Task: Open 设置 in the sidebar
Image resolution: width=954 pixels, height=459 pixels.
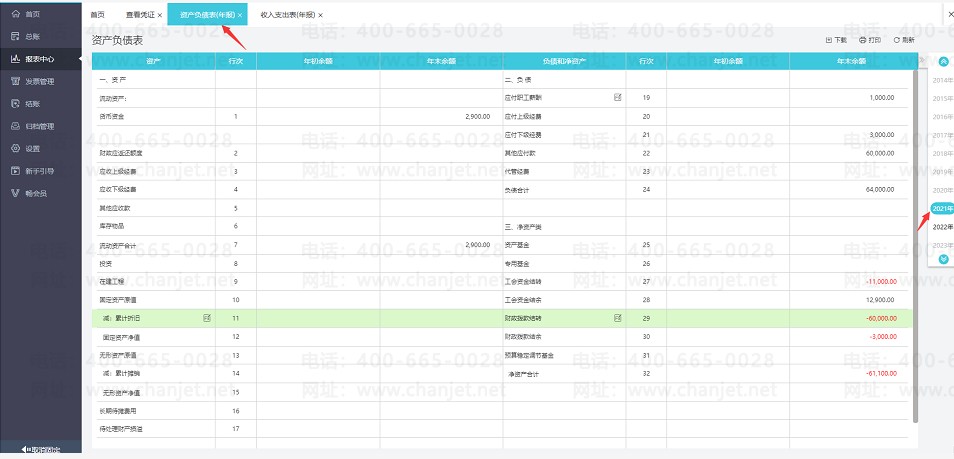Action: [x=31, y=148]
